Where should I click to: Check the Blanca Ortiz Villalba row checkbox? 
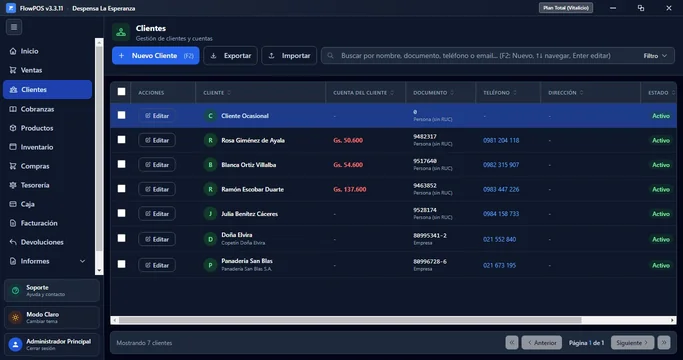(x=122, y=164)
